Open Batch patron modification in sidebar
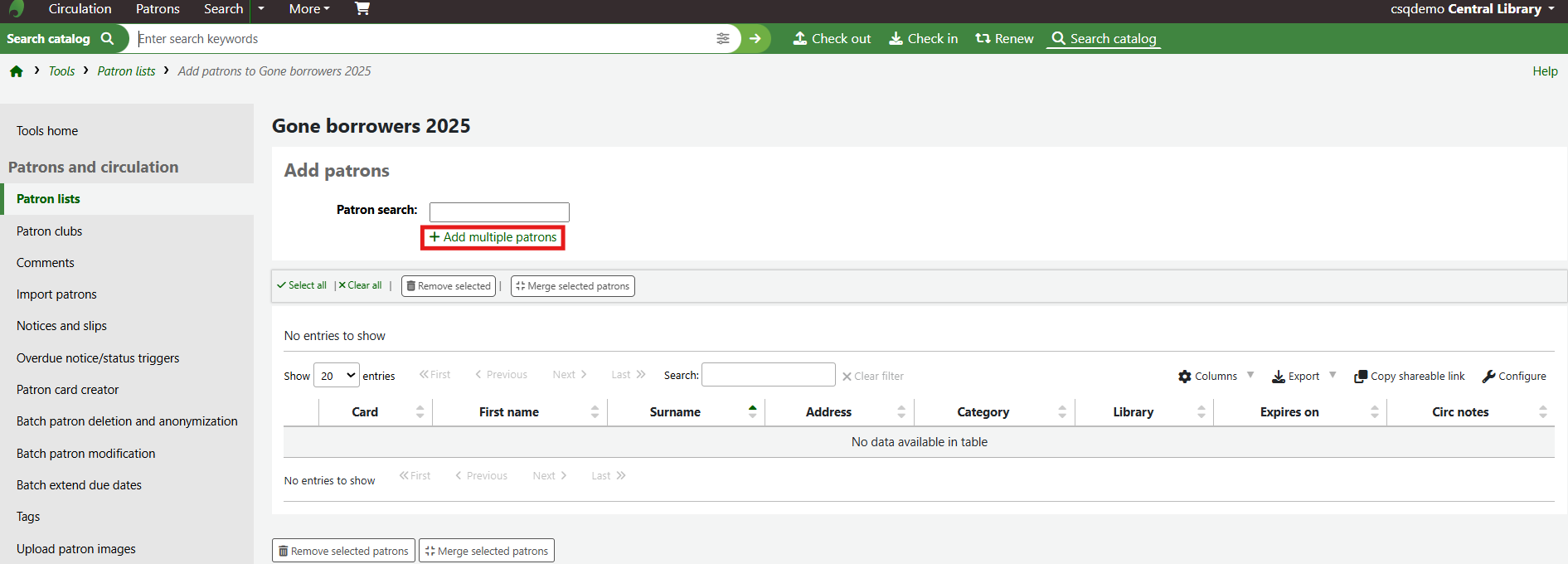The image size is (1568, 564). click(86, 454)
